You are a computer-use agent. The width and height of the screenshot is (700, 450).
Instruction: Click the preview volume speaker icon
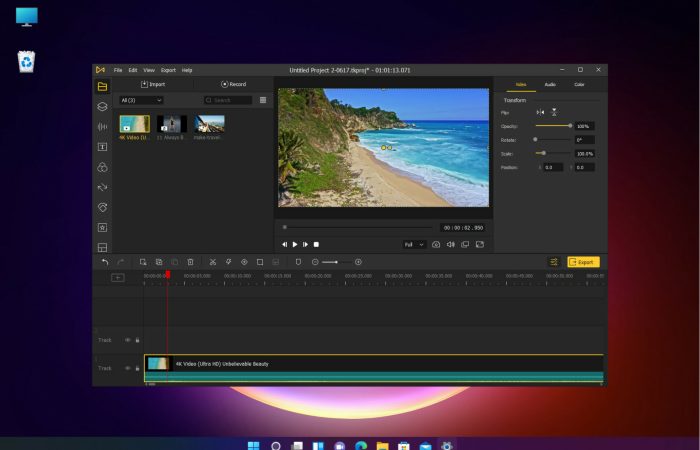[x=450, y=245]
